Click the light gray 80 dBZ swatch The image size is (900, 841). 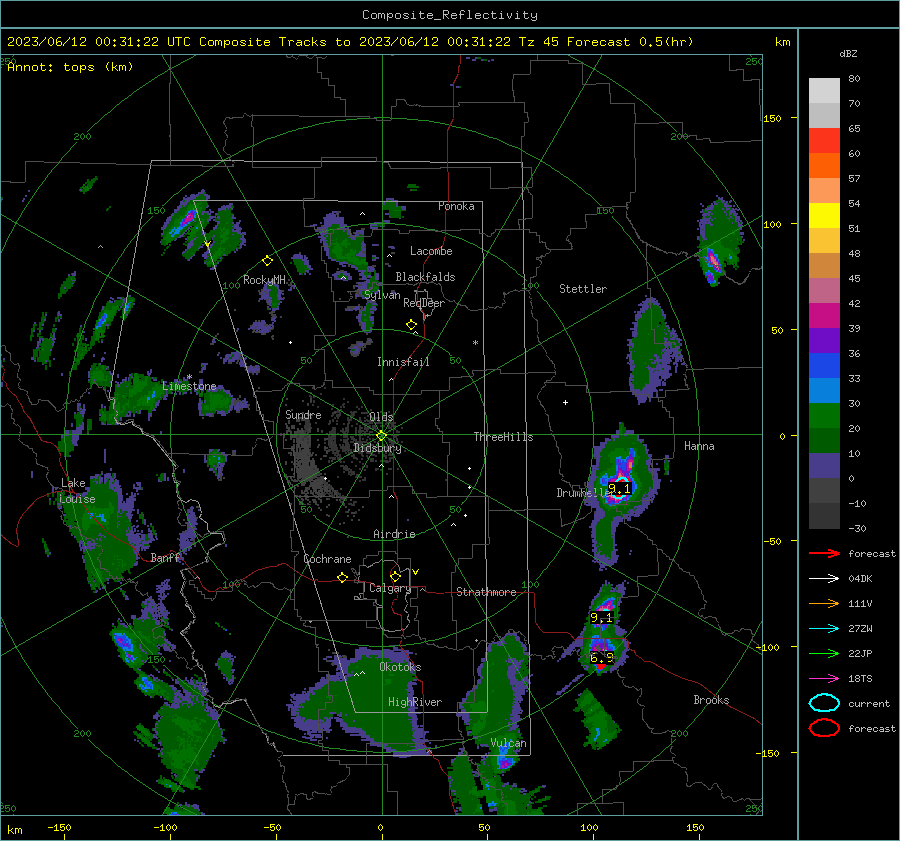click(x=824, y=91)
